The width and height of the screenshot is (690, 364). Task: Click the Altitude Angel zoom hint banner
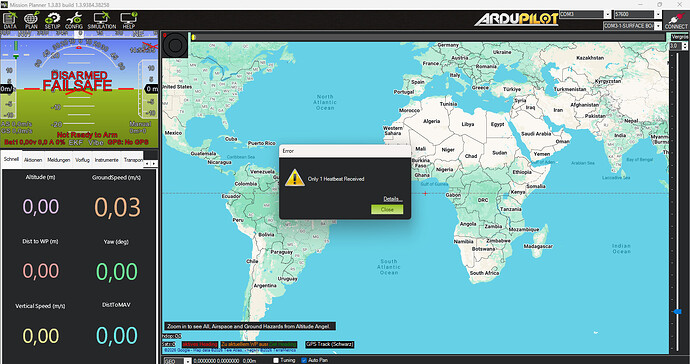click(x=250, y=326)
